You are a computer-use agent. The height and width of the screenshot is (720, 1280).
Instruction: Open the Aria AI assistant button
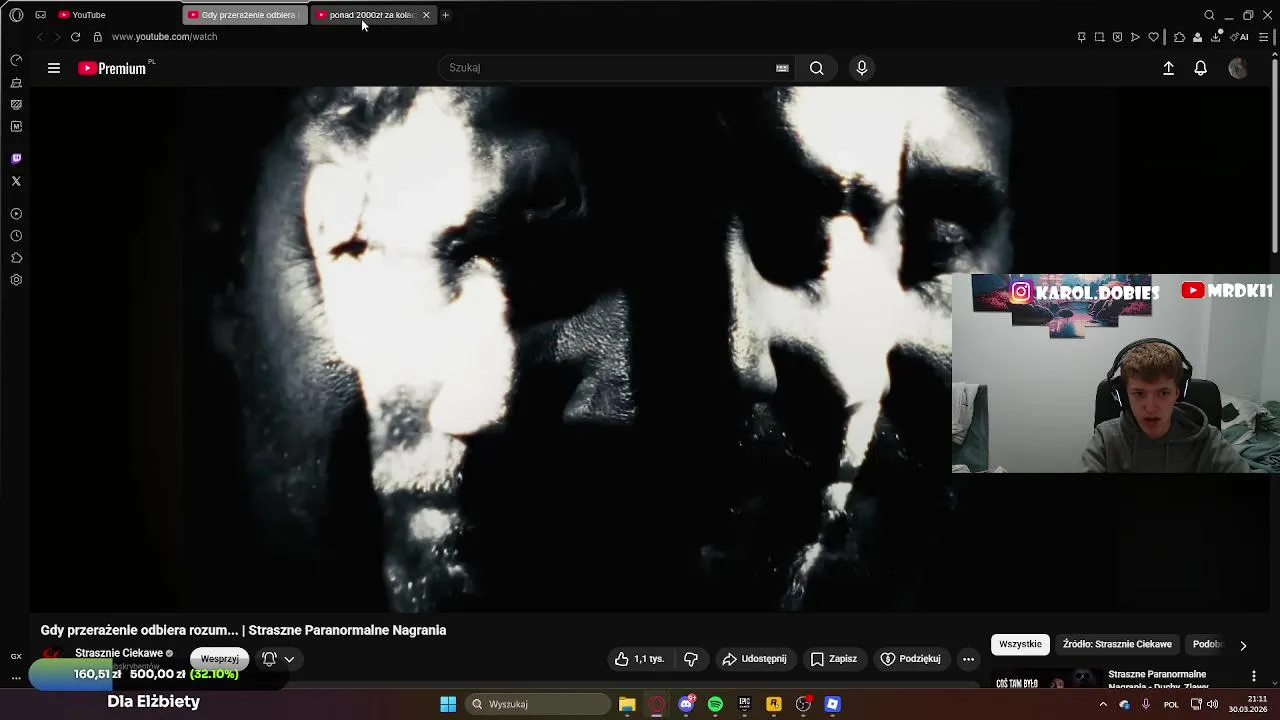[1240, 37]
